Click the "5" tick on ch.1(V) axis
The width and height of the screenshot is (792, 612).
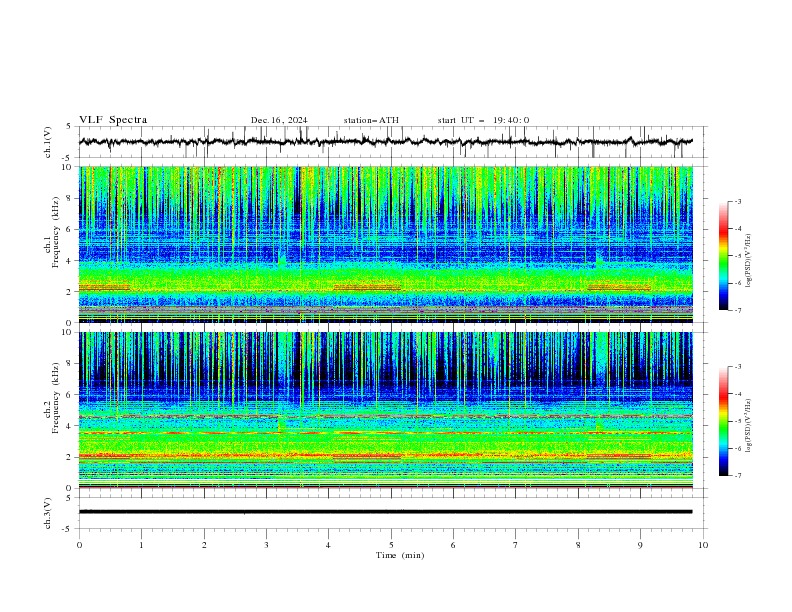point(69,127)
